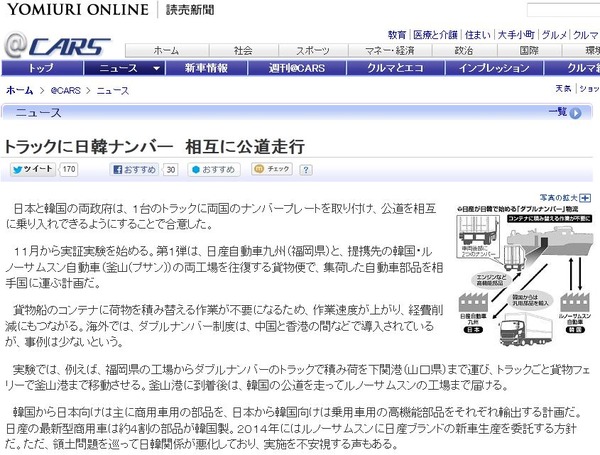Select the 政治 nav tab

(x=465, y=51)
